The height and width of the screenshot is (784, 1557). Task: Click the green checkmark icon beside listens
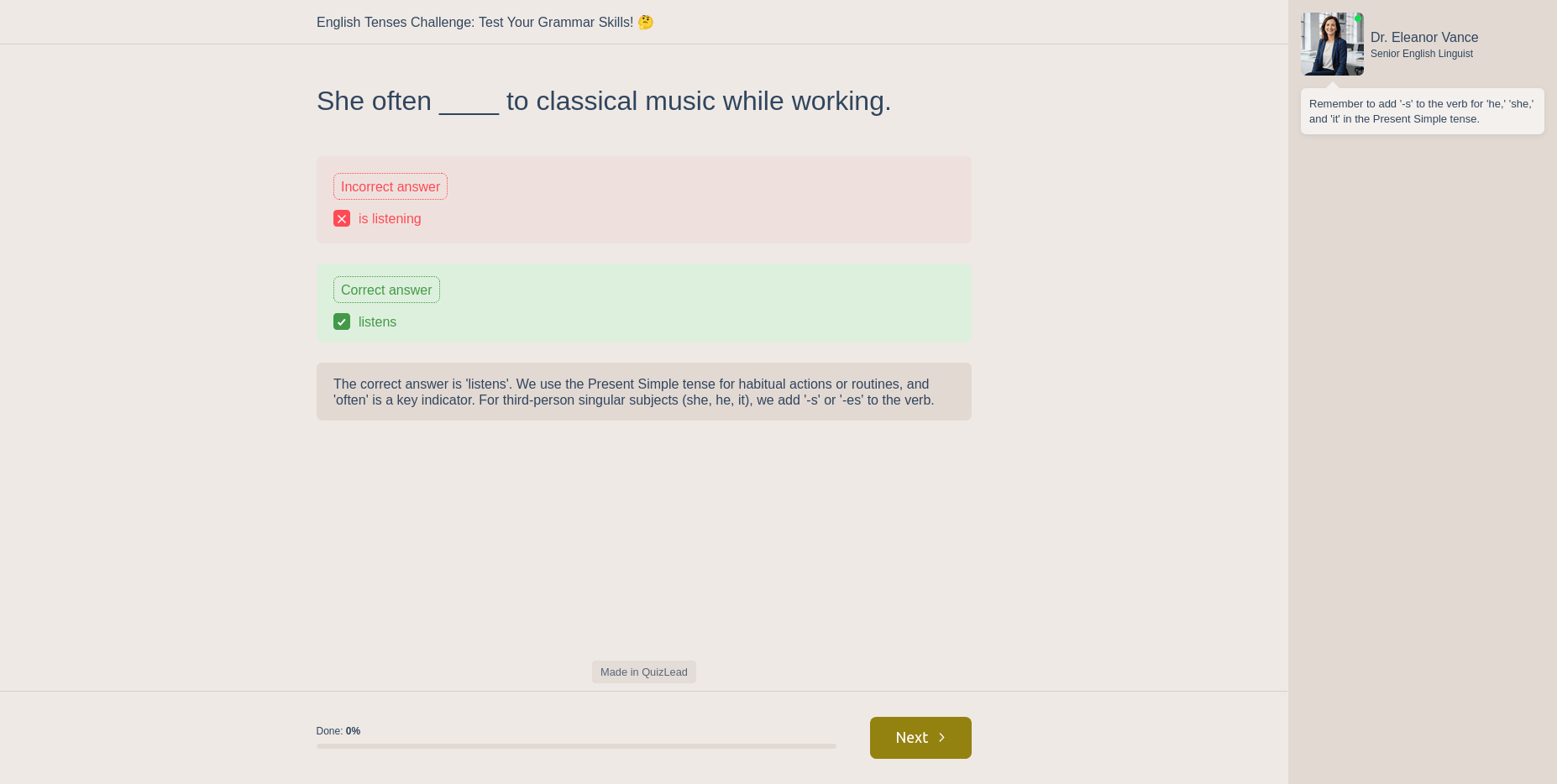342,322
